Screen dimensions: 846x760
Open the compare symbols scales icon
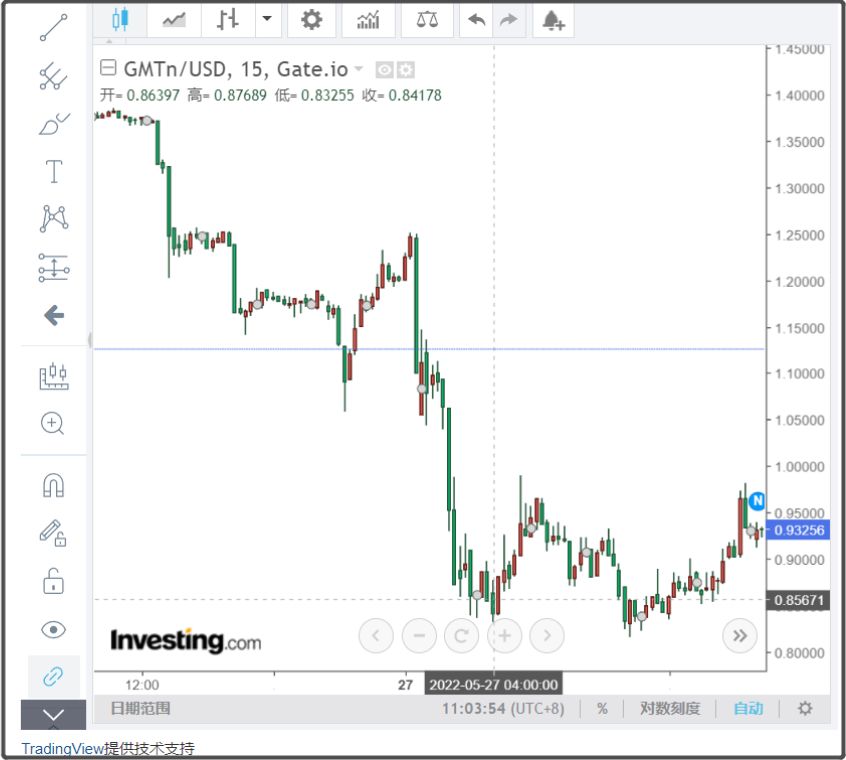pos(427,20)
